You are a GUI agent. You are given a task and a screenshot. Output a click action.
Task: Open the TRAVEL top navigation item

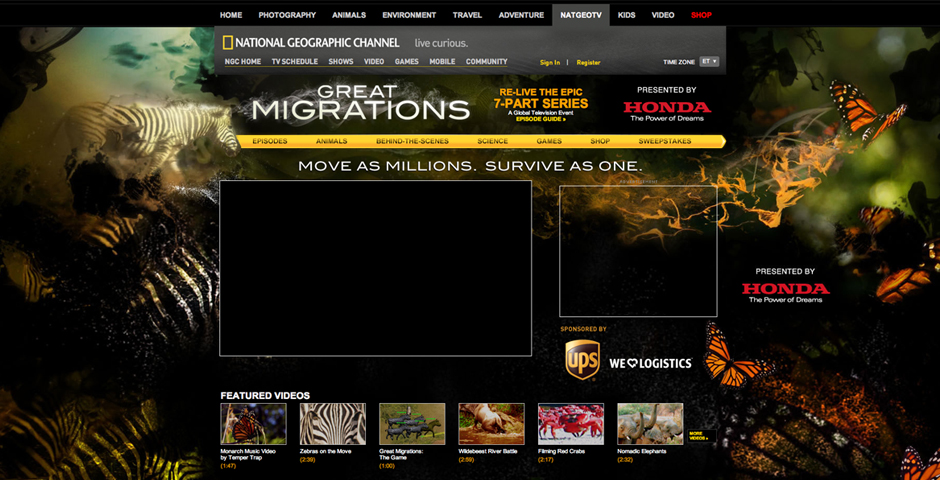(x=467, y=15)
